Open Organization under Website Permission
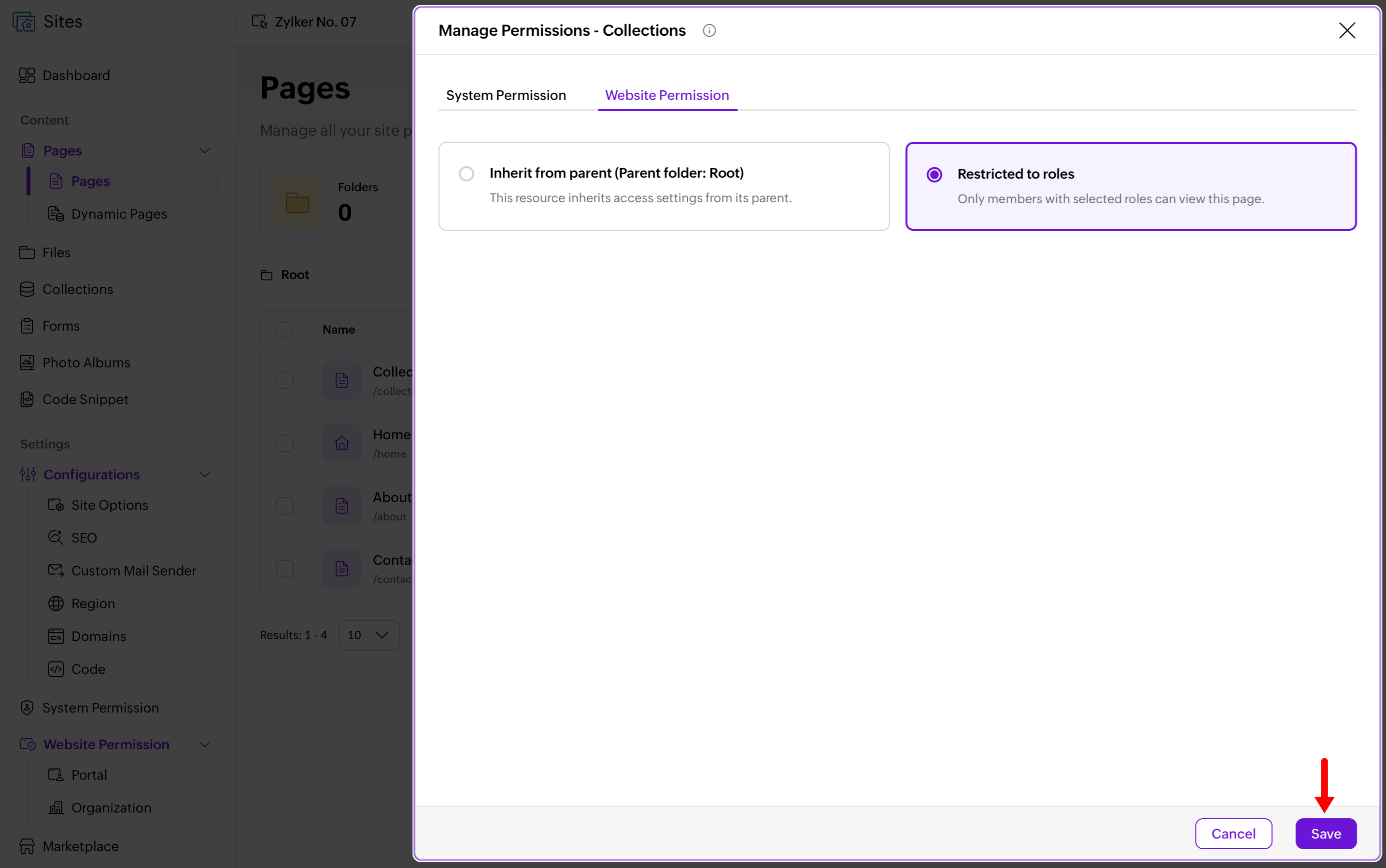The image size is (1386, 868). tap(112, 807)
